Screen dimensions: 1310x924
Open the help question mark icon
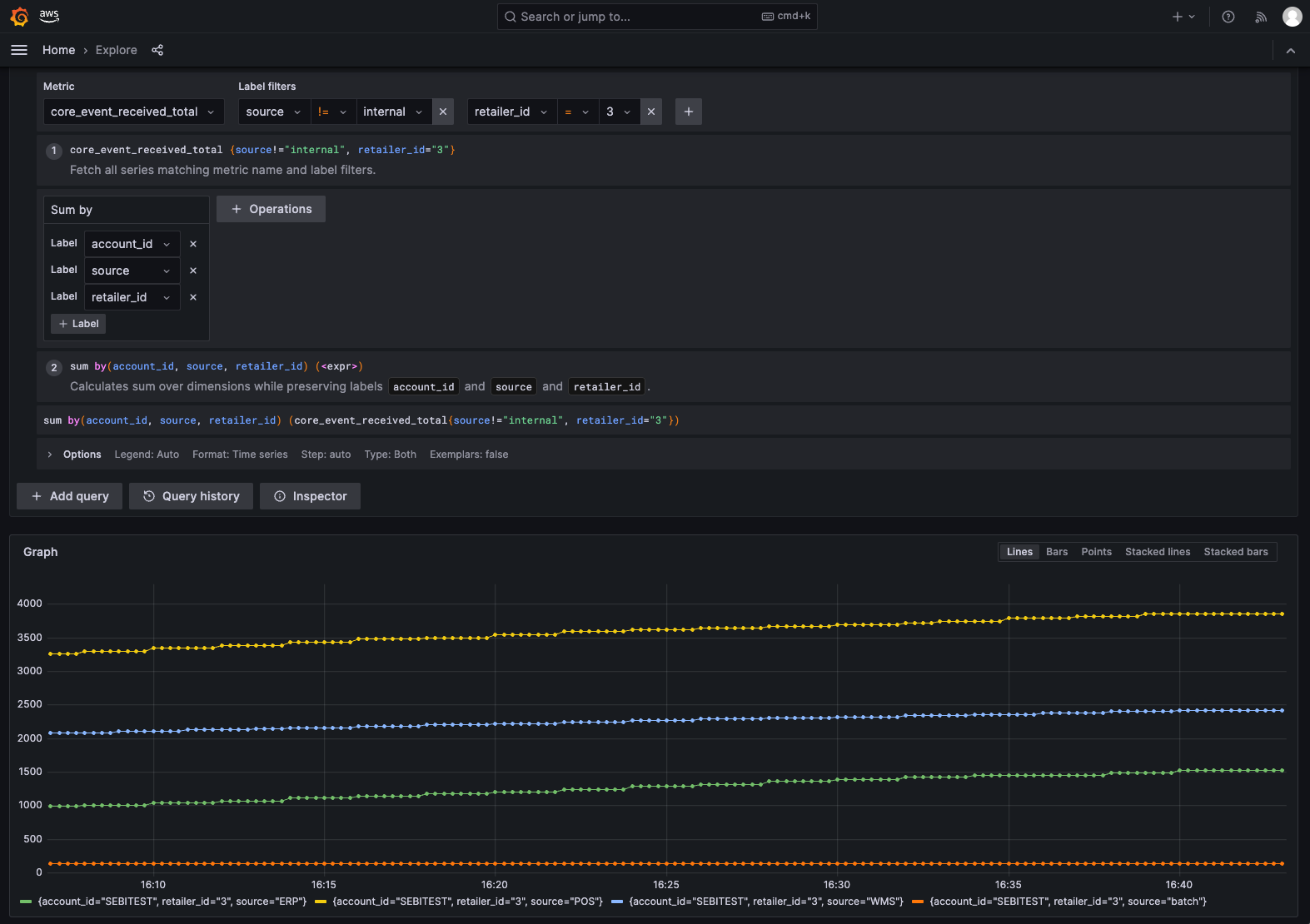coord(1228,17)
